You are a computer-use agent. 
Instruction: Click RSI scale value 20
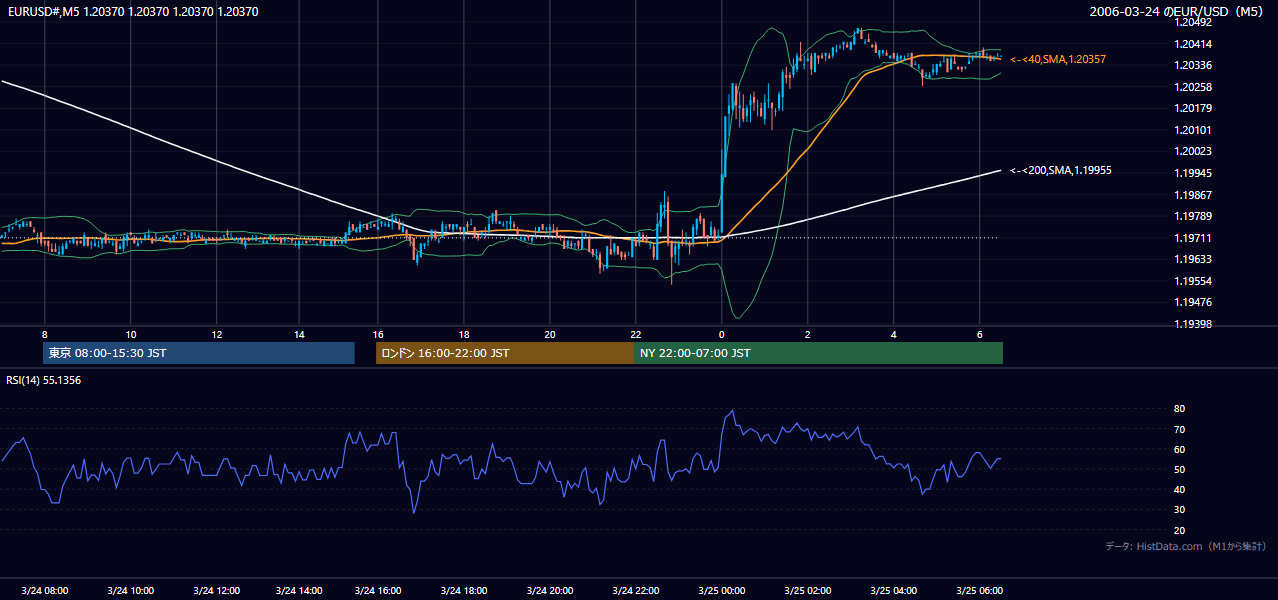1179,530
